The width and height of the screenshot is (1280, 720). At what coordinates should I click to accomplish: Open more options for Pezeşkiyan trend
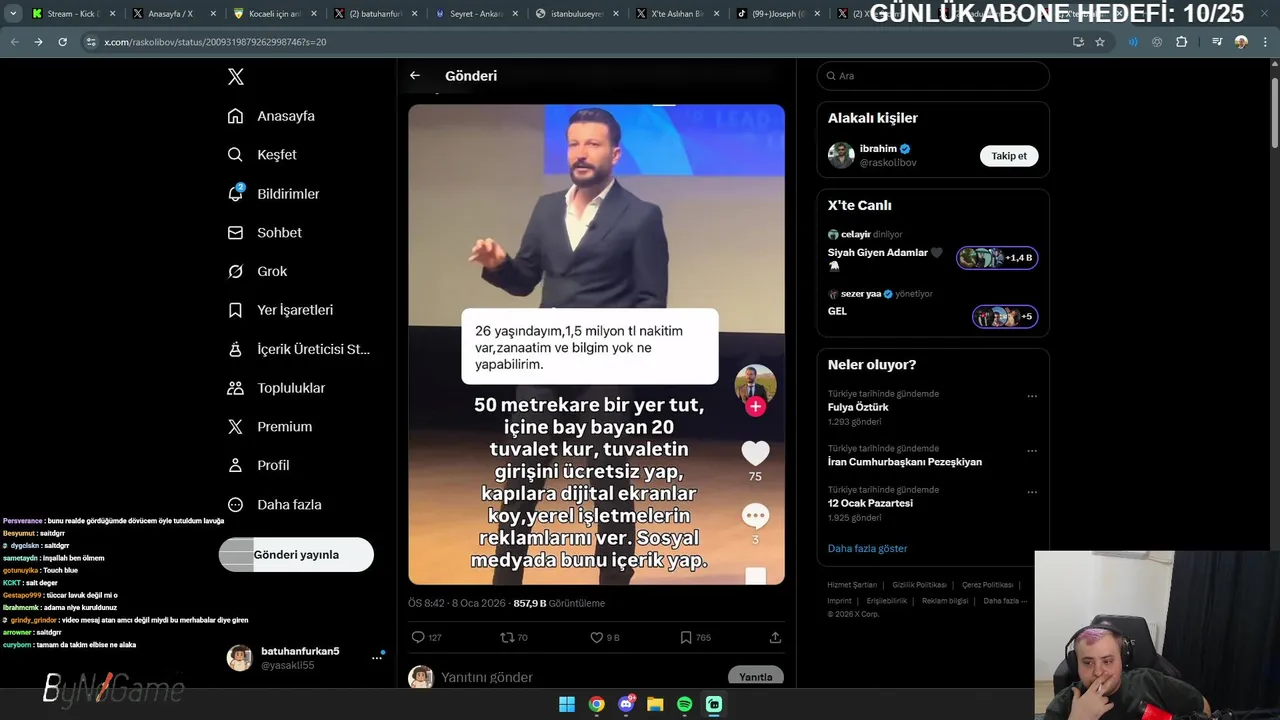(1032, 451)
